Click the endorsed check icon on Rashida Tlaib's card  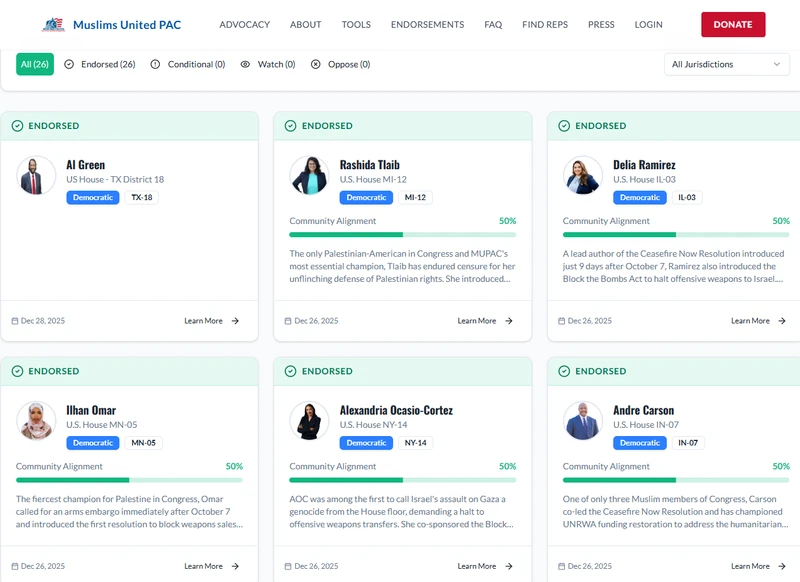290,126
